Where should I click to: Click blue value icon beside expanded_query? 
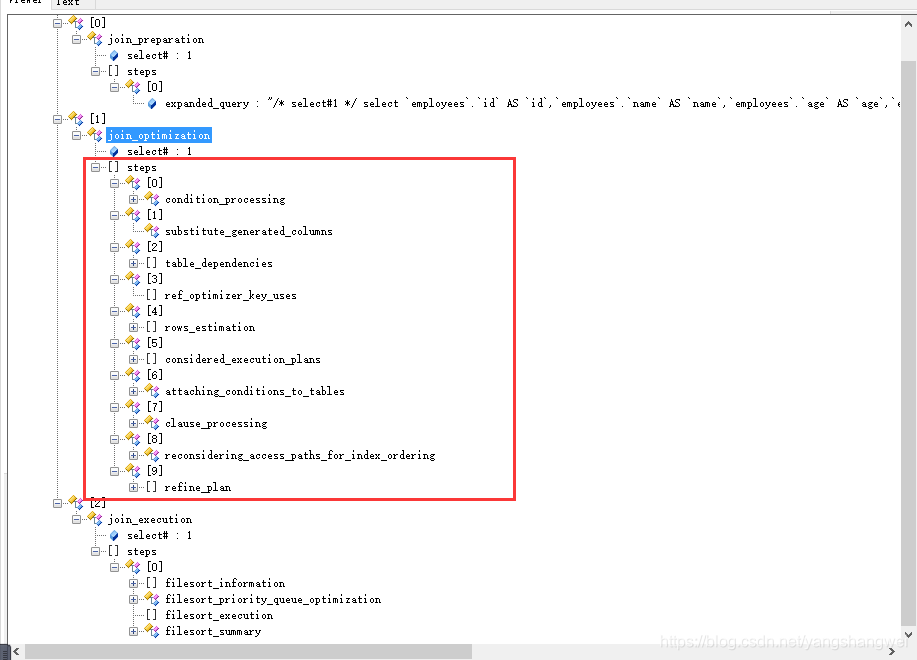(152, 103)
